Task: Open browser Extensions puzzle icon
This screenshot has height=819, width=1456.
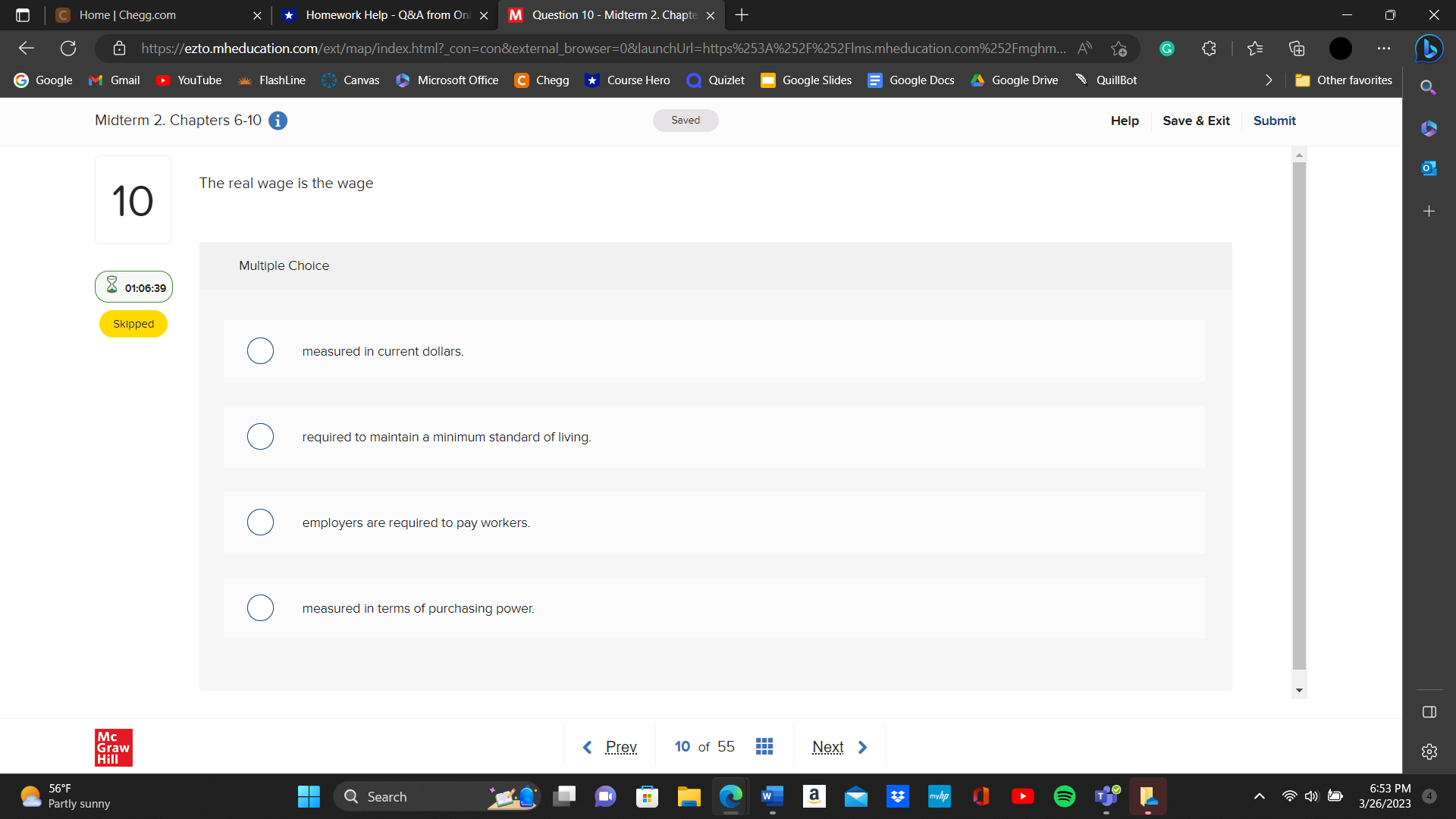Action: tap(1208, 48)
